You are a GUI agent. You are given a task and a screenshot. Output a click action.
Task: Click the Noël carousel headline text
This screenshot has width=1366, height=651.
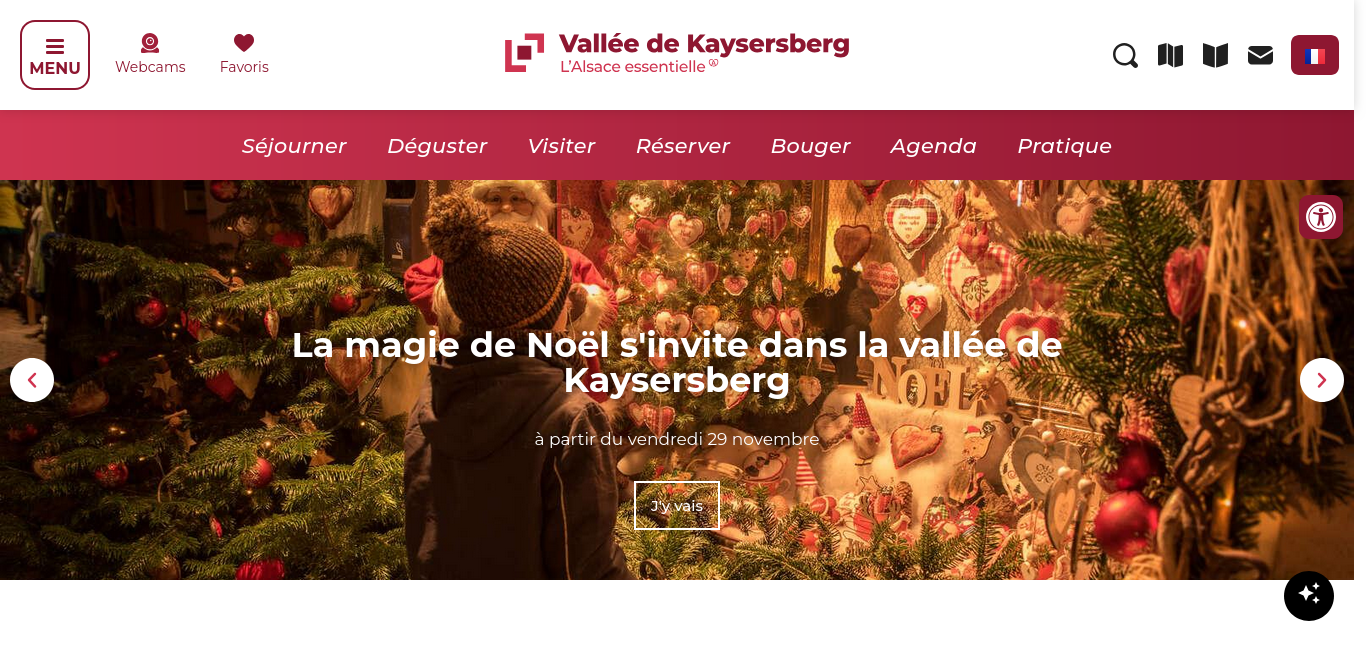pos(677,362)
